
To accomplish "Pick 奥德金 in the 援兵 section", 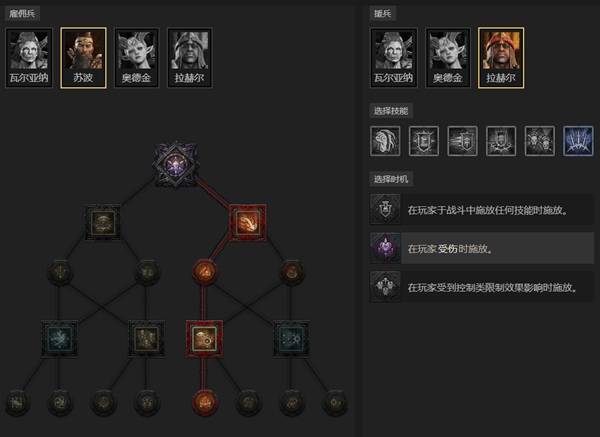I will coord(448,58).
